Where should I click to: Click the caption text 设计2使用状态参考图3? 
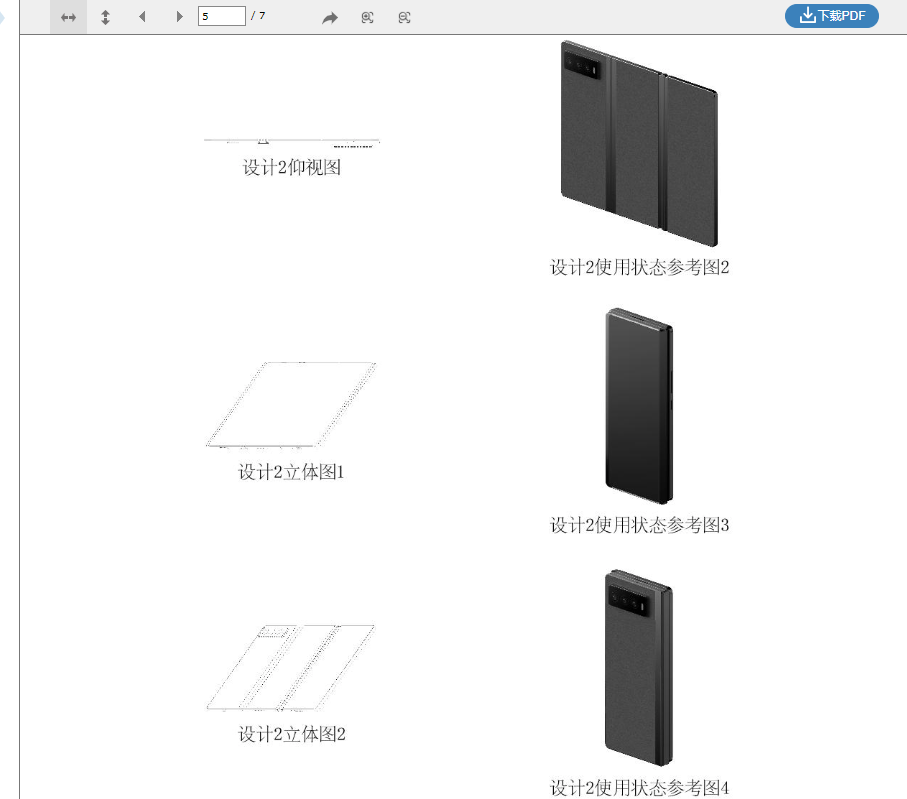(x=639, y=525)
